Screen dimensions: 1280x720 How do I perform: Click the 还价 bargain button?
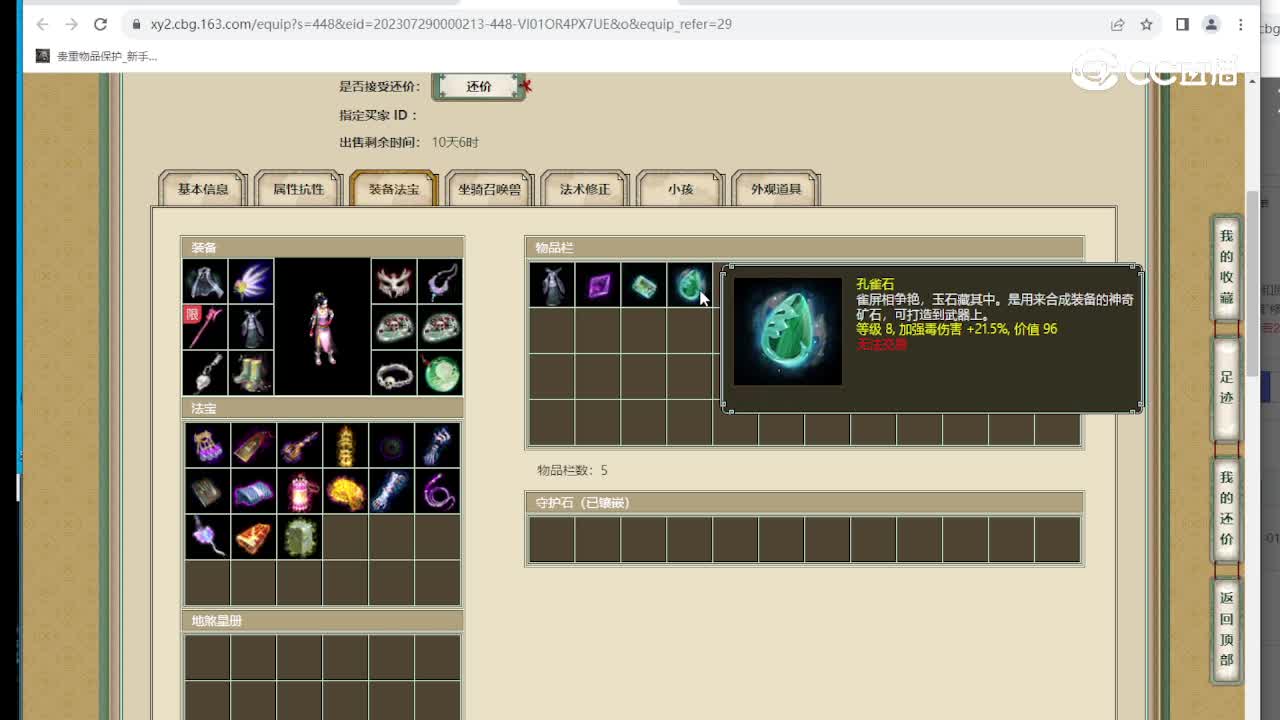(x=479, y=87)
